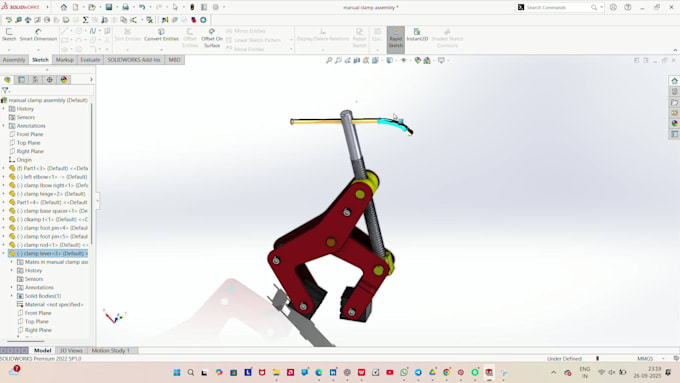Click the Search Commands field
Image resolution: width=680 pixels, height=383 pixels.
pos(558,7)
